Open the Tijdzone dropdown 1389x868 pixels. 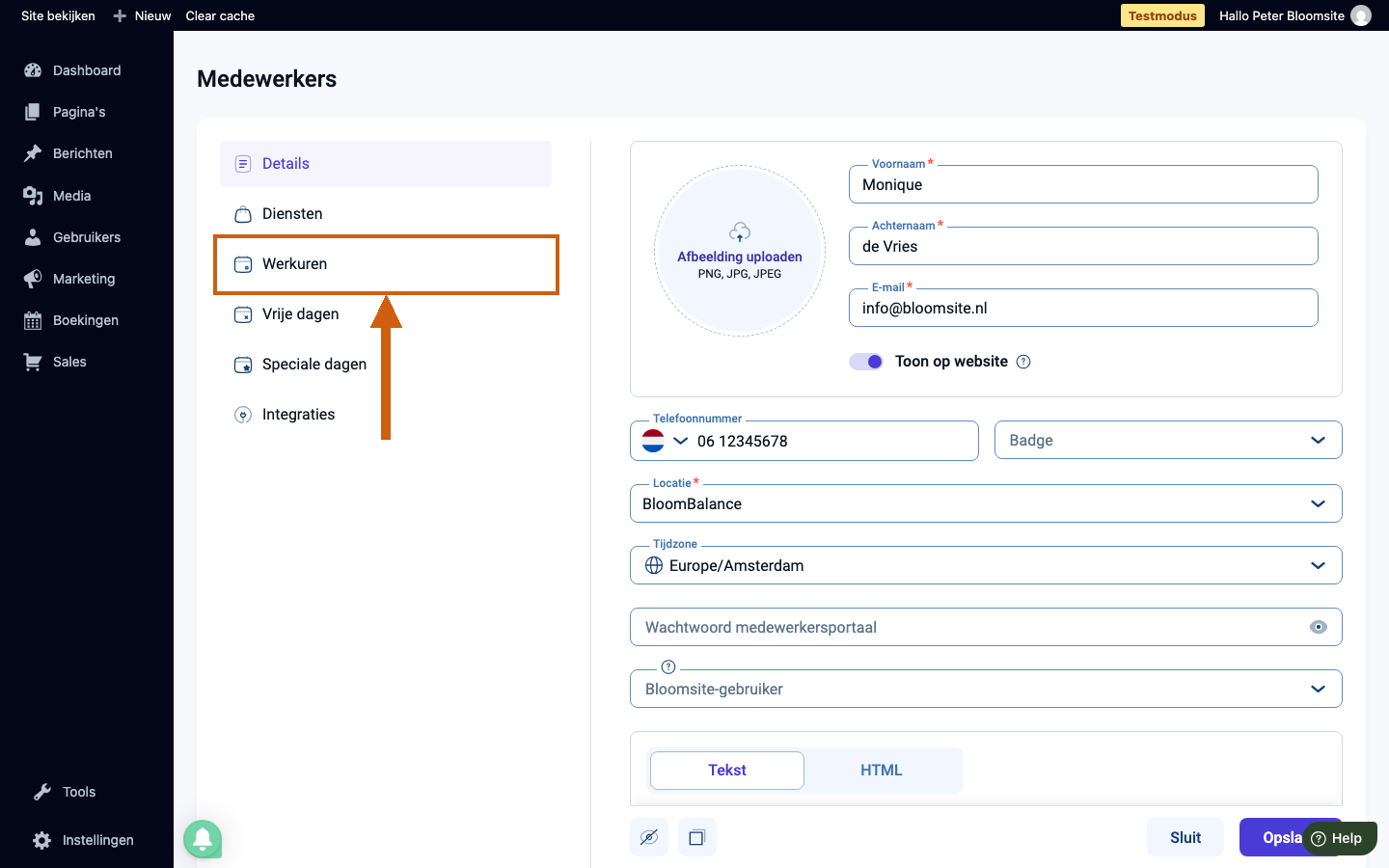986,565
